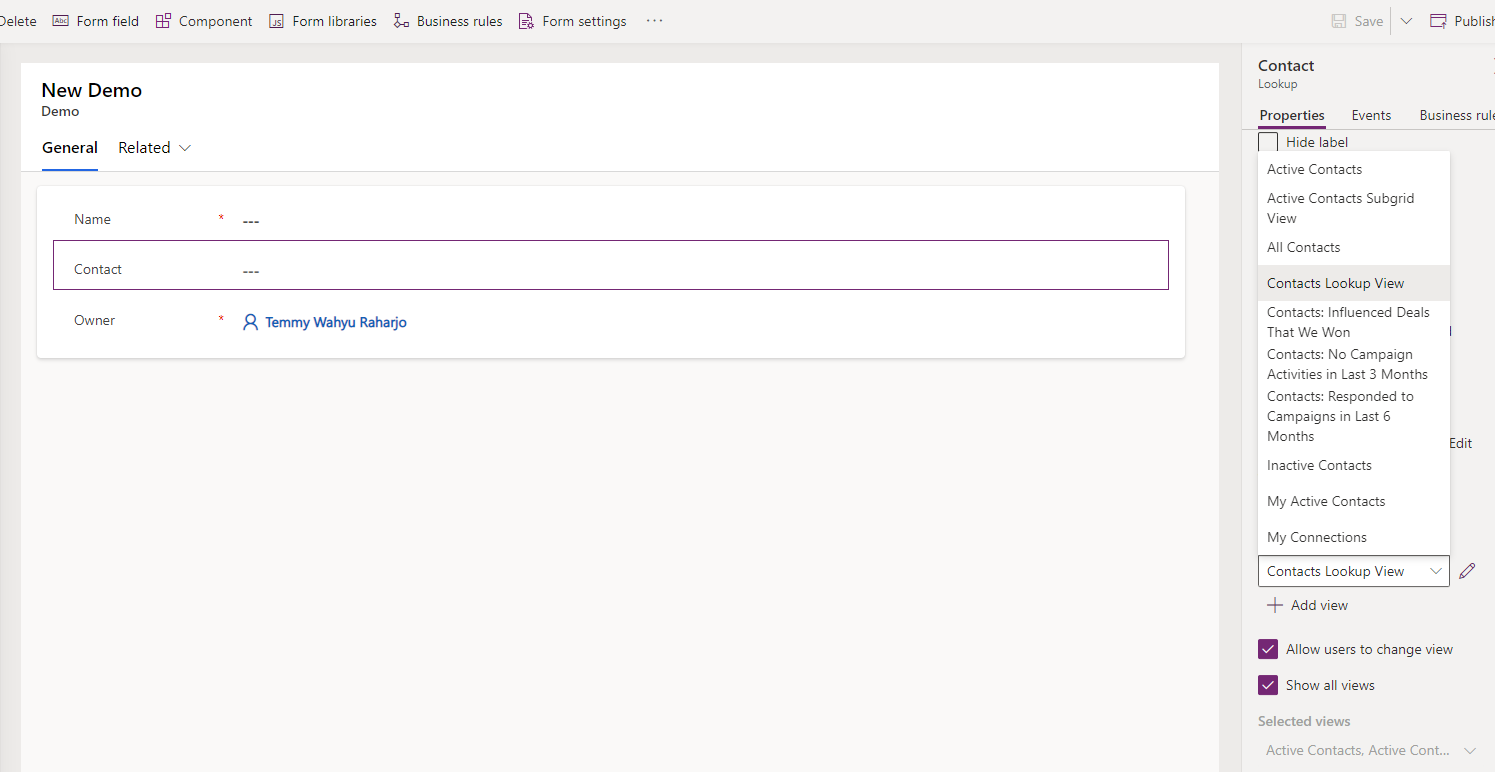Open the Selected views dropdown
The height and width of the screenshot is (772, 1495).
click(1371, 750)
